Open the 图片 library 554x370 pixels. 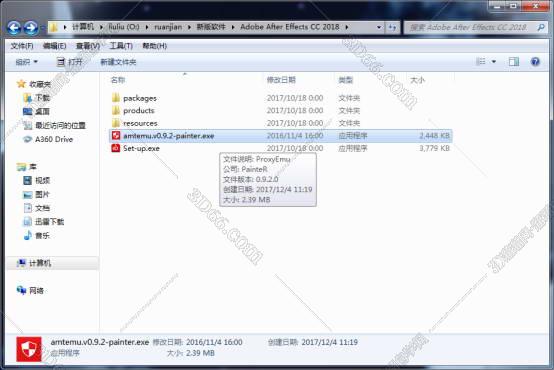(x=42, y=194)
